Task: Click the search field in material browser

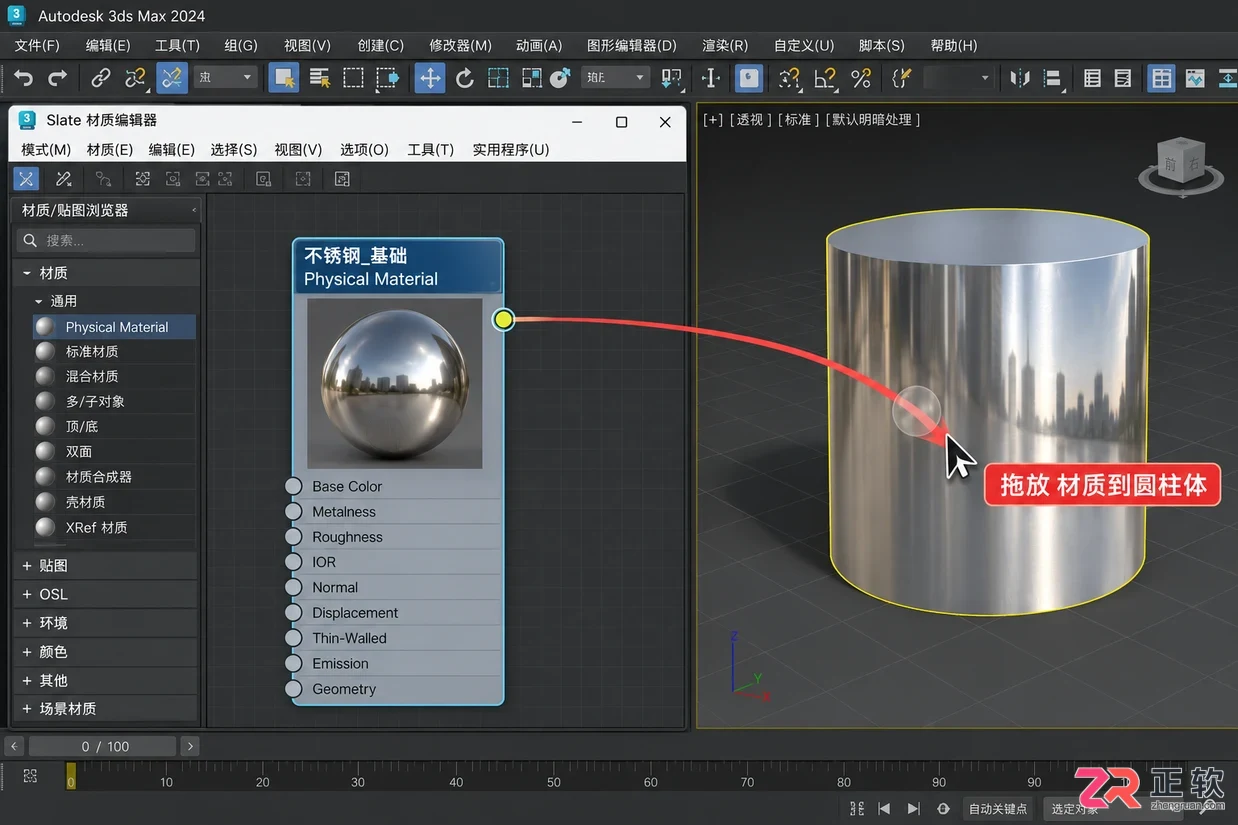Action: [x=108, y=240]
